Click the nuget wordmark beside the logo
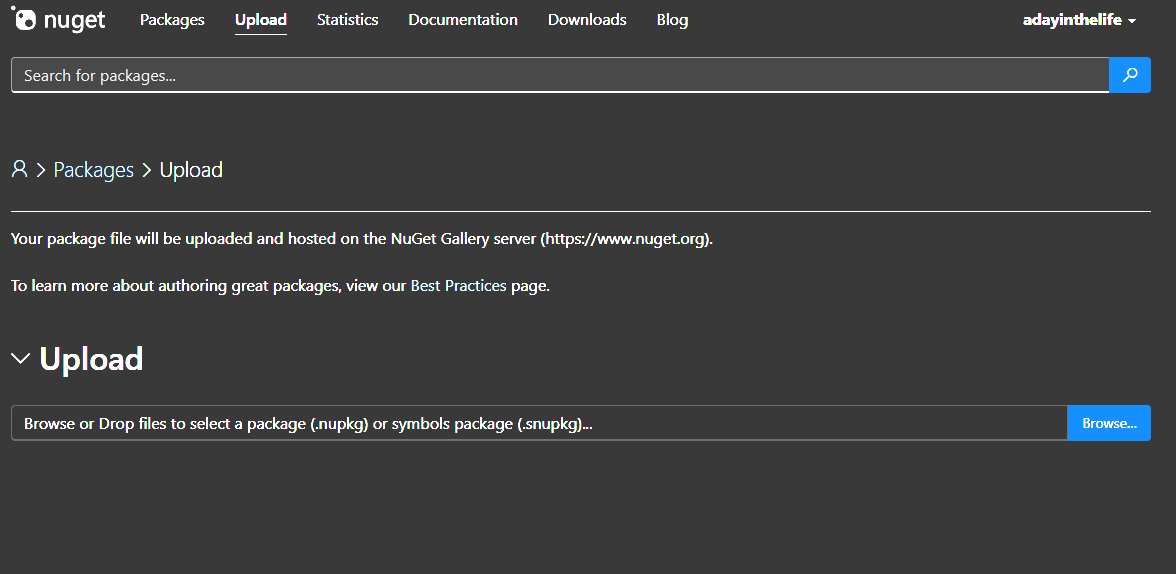The height and width of the screenshot is (574, 1176). [x=75, y=20]
